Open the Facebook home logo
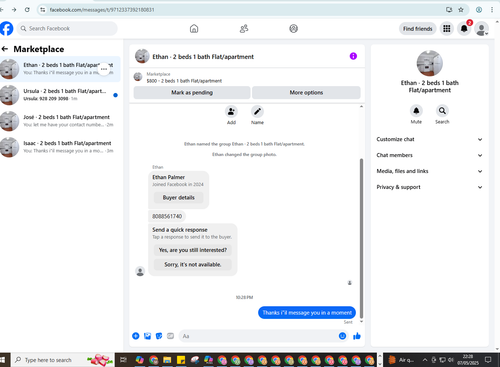The width and height of the screenshot is (500, 367). [x=6, y=29]
